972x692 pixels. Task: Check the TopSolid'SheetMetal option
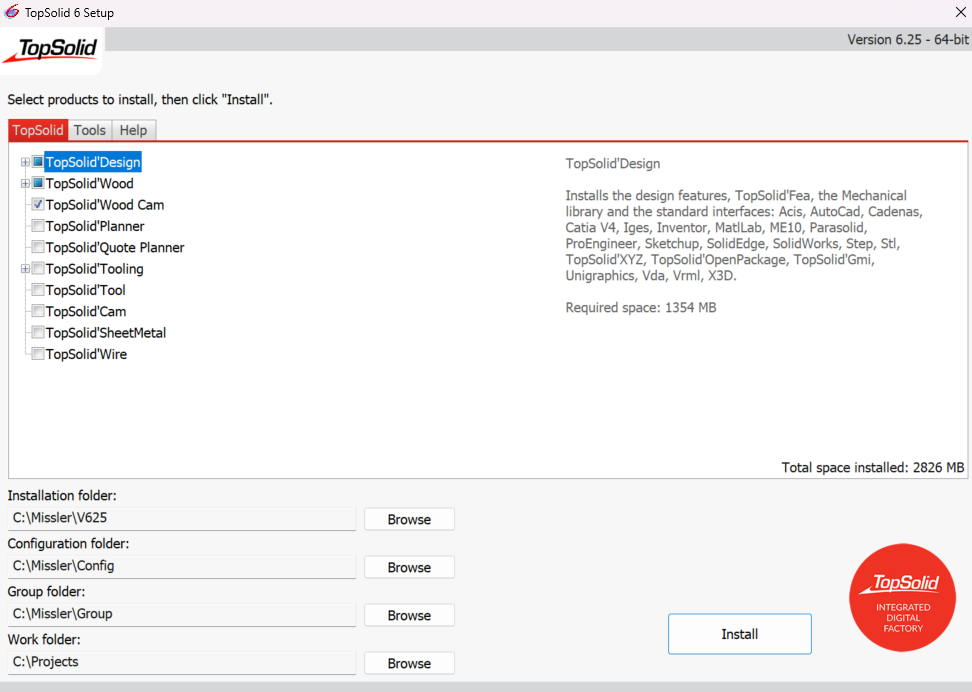coord(38,332)
